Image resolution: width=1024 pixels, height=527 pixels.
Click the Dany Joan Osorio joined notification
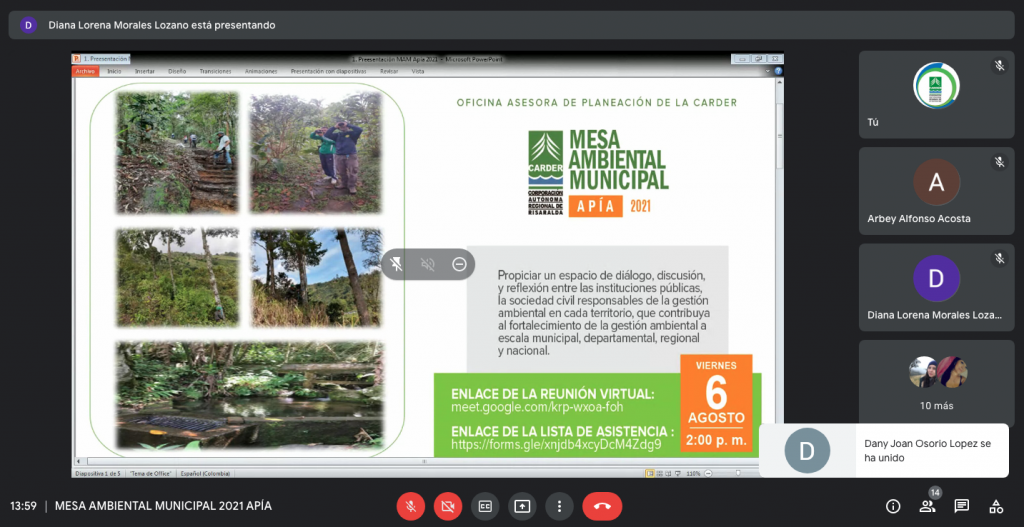click(x=883, y=450)
